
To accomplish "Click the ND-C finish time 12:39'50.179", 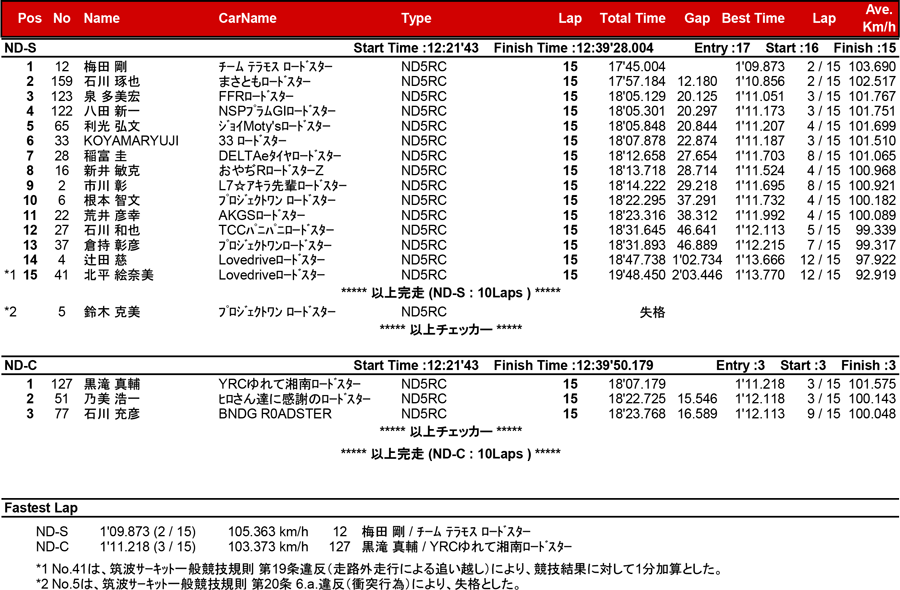I will pos(574,365).
